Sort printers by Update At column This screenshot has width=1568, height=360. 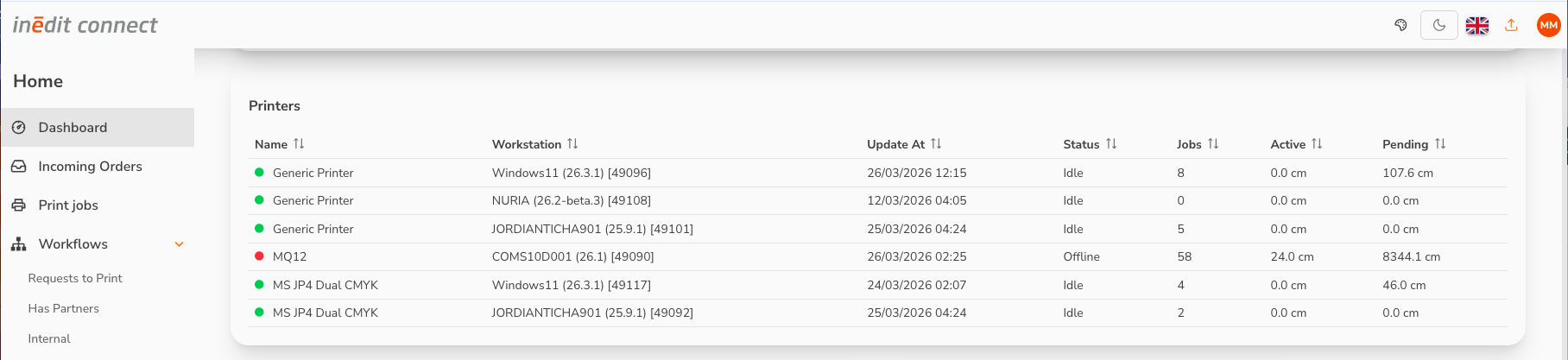click(x=936, y=144)
